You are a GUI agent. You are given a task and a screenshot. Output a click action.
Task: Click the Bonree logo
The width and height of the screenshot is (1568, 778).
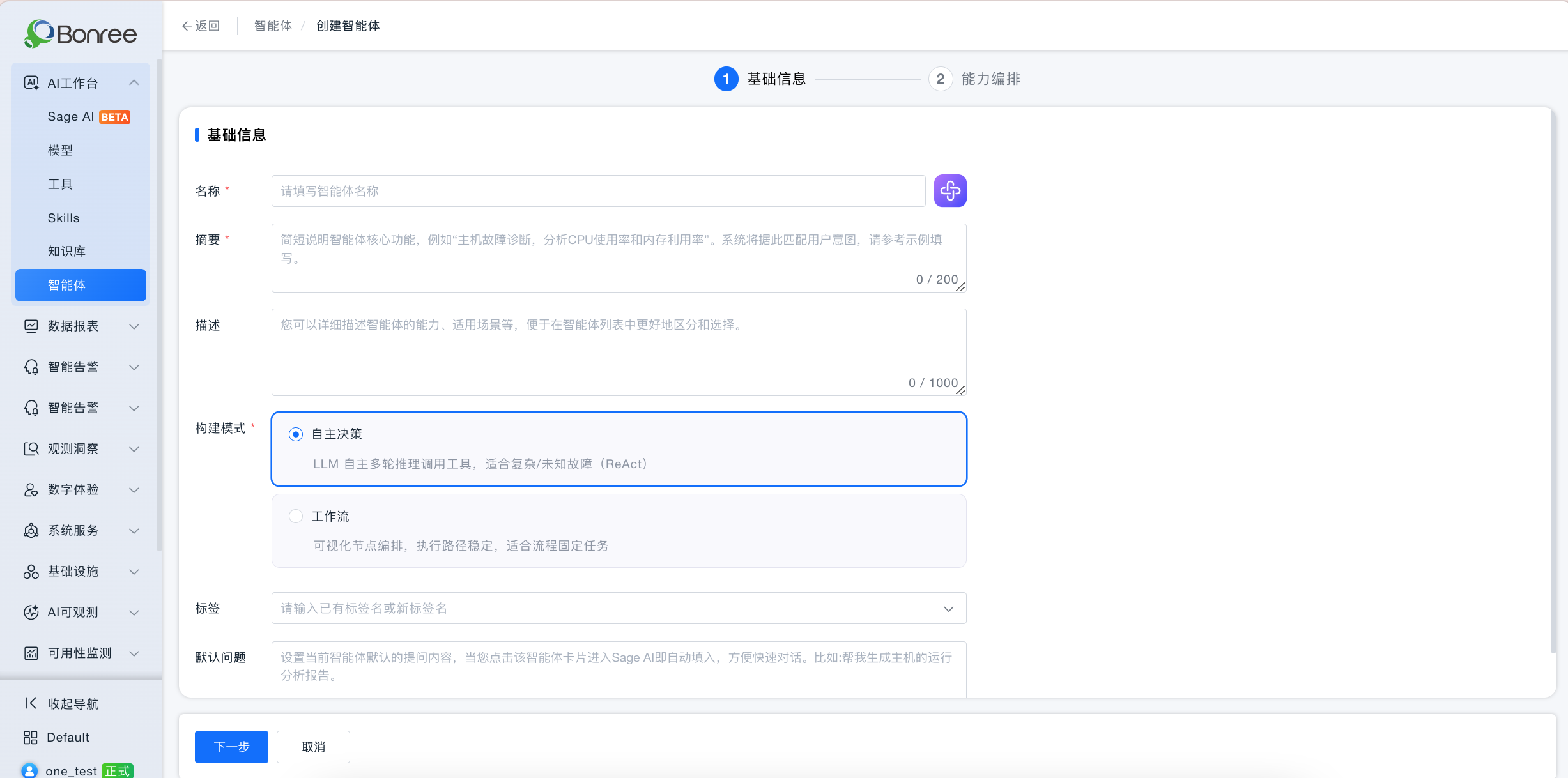(x=81, y=33)
